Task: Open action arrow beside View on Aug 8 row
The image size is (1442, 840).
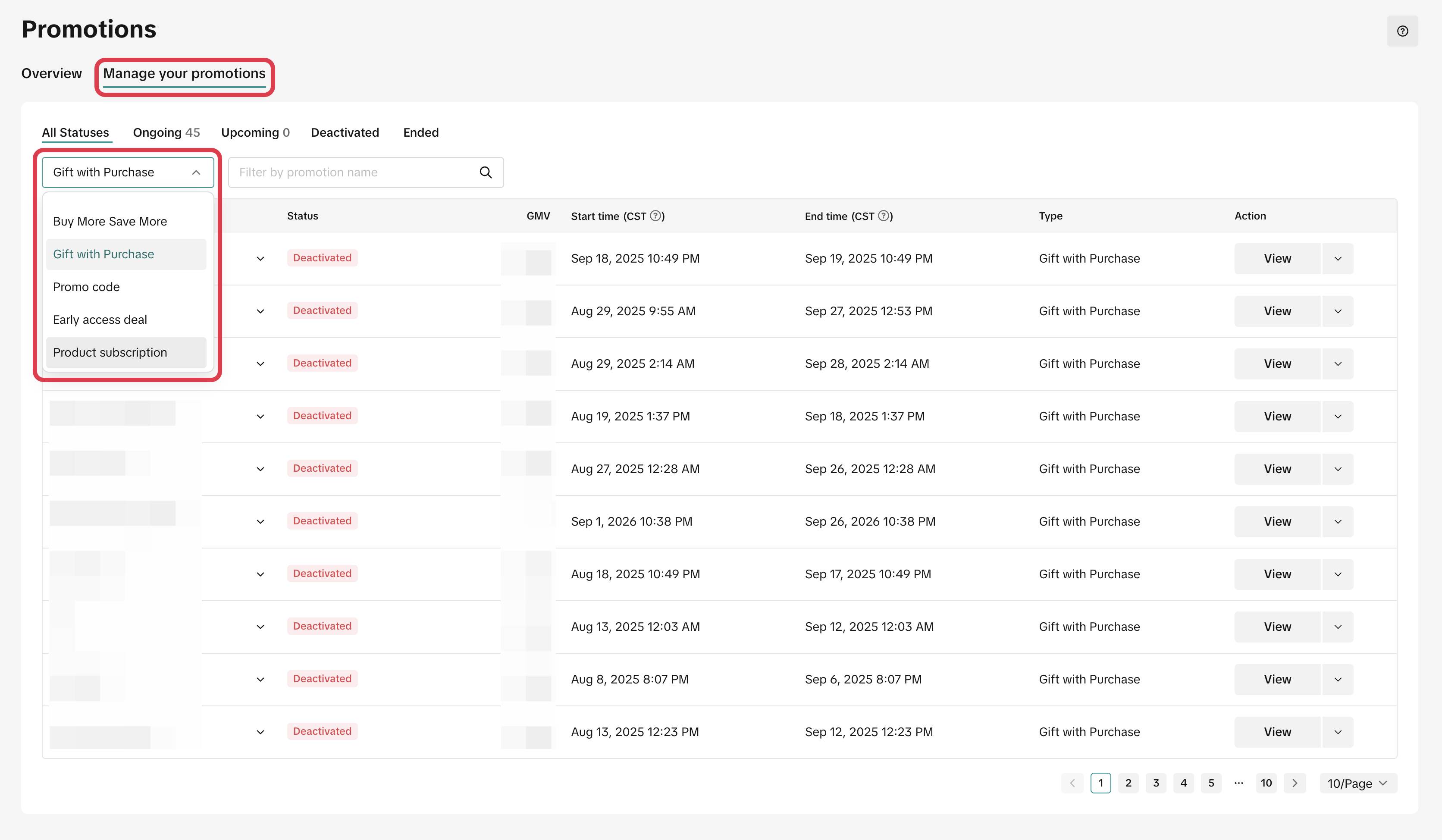Action: [1337, 679]
